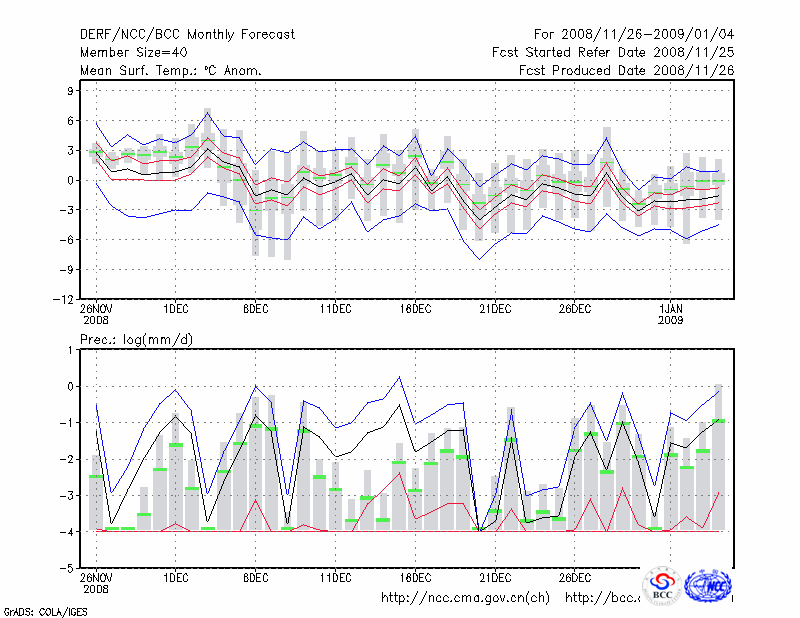
Task: Click the Prec.: log(mm/d) panel label
Action: [136, 340]
